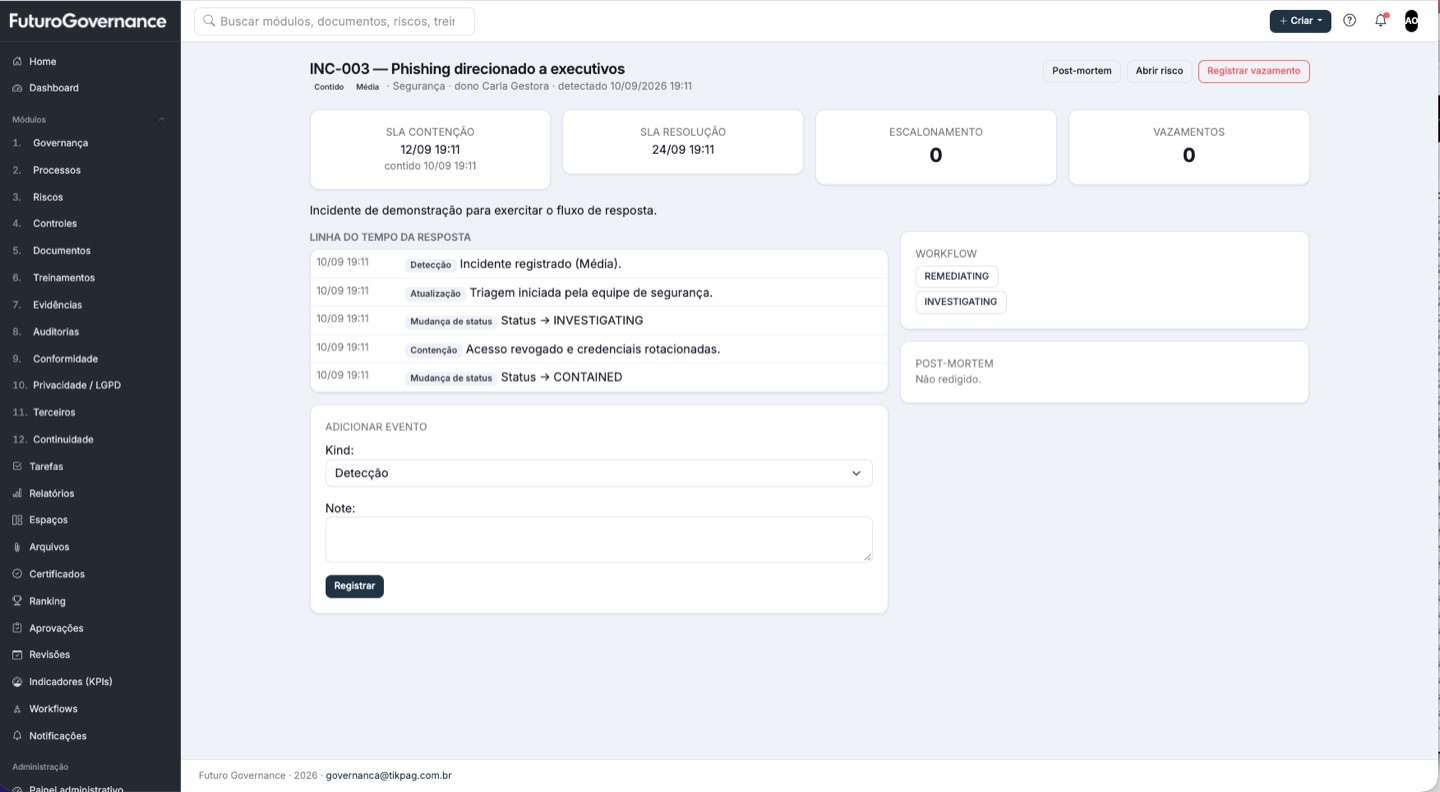Click the SLA CONTENÇÃO card
Viewport: 1440px width, 792px height.
pos(430,149)
